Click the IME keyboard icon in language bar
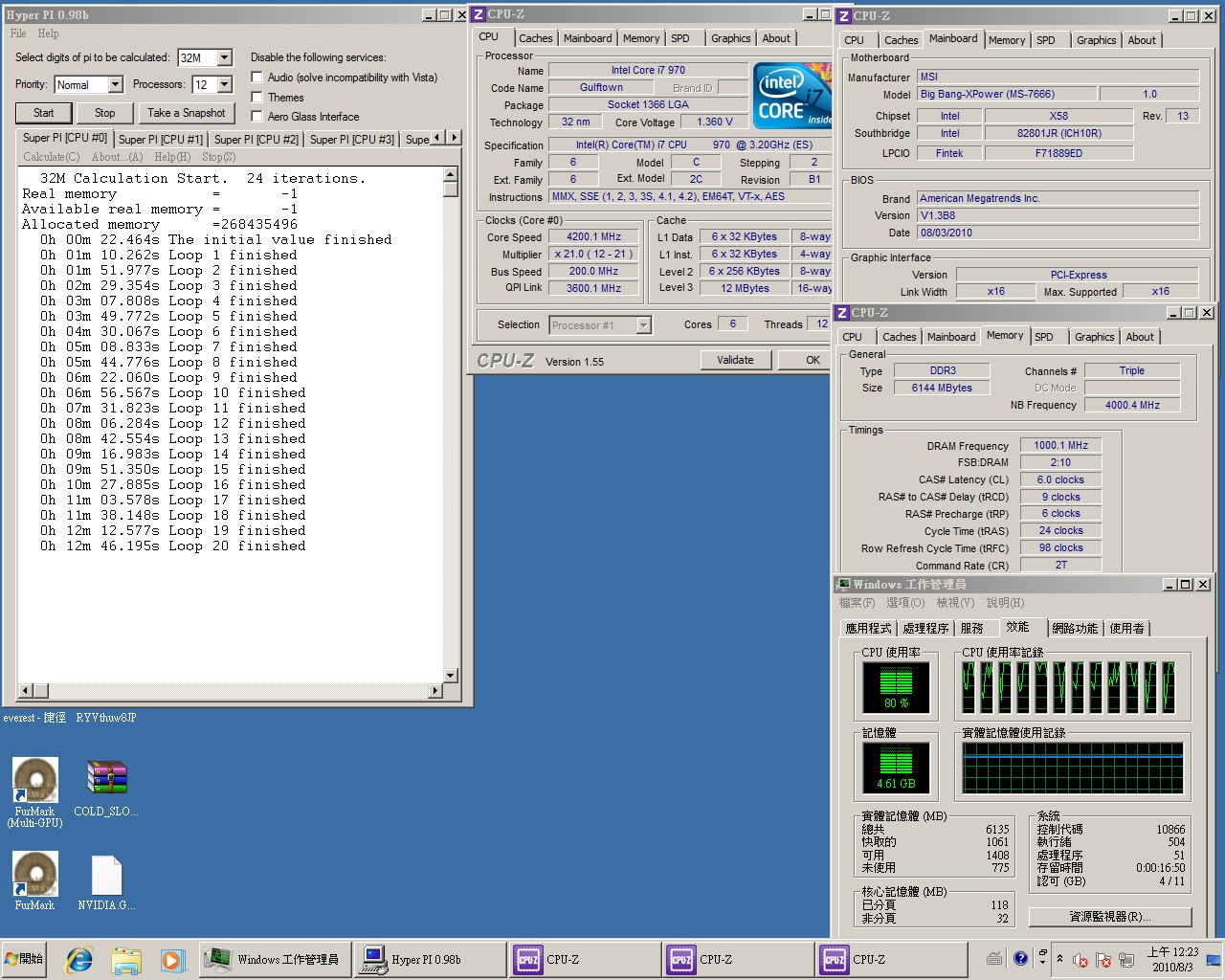This screenshot has width=1225, height=980. [x=994, y=958]
